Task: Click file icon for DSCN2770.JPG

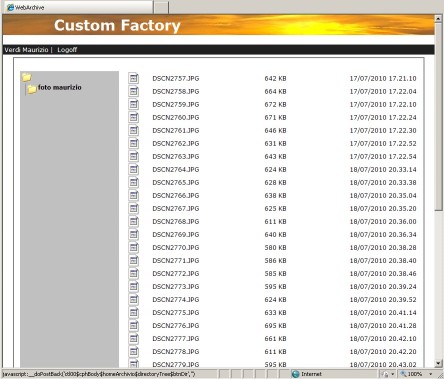Action: pos(134,247)
